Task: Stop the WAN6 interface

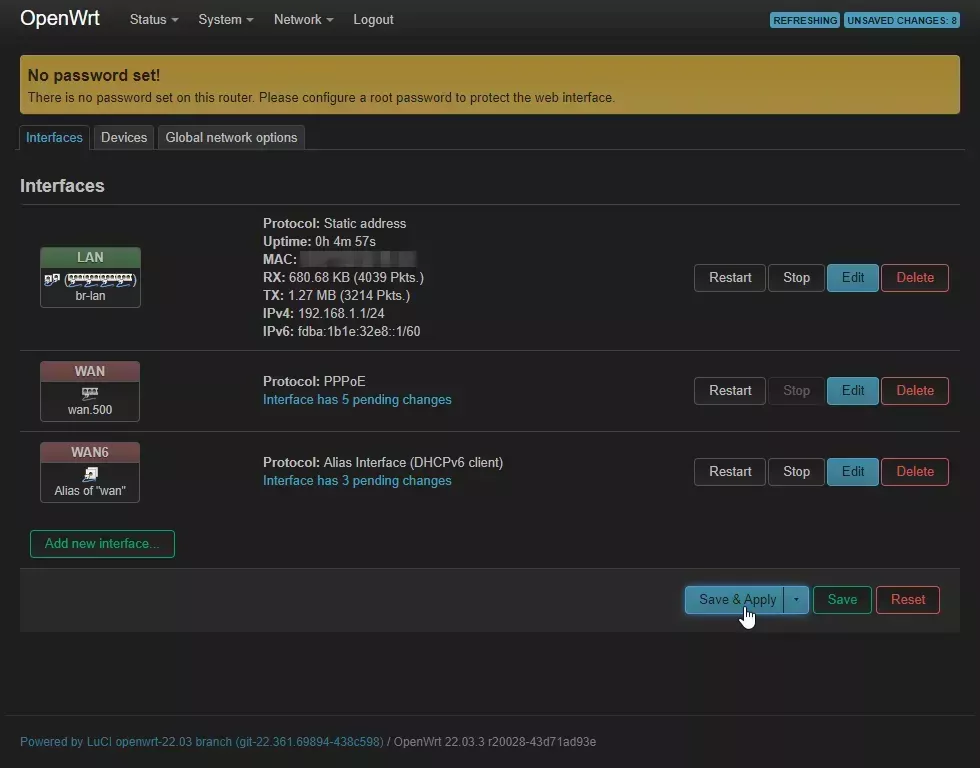Action: [x=796, y=472]
